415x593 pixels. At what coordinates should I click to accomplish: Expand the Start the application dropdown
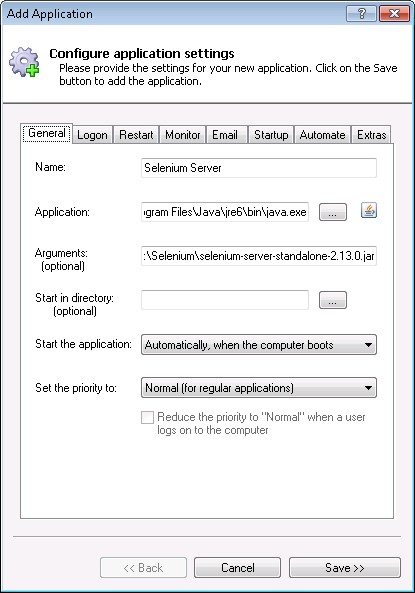click(x=259, y=345)
